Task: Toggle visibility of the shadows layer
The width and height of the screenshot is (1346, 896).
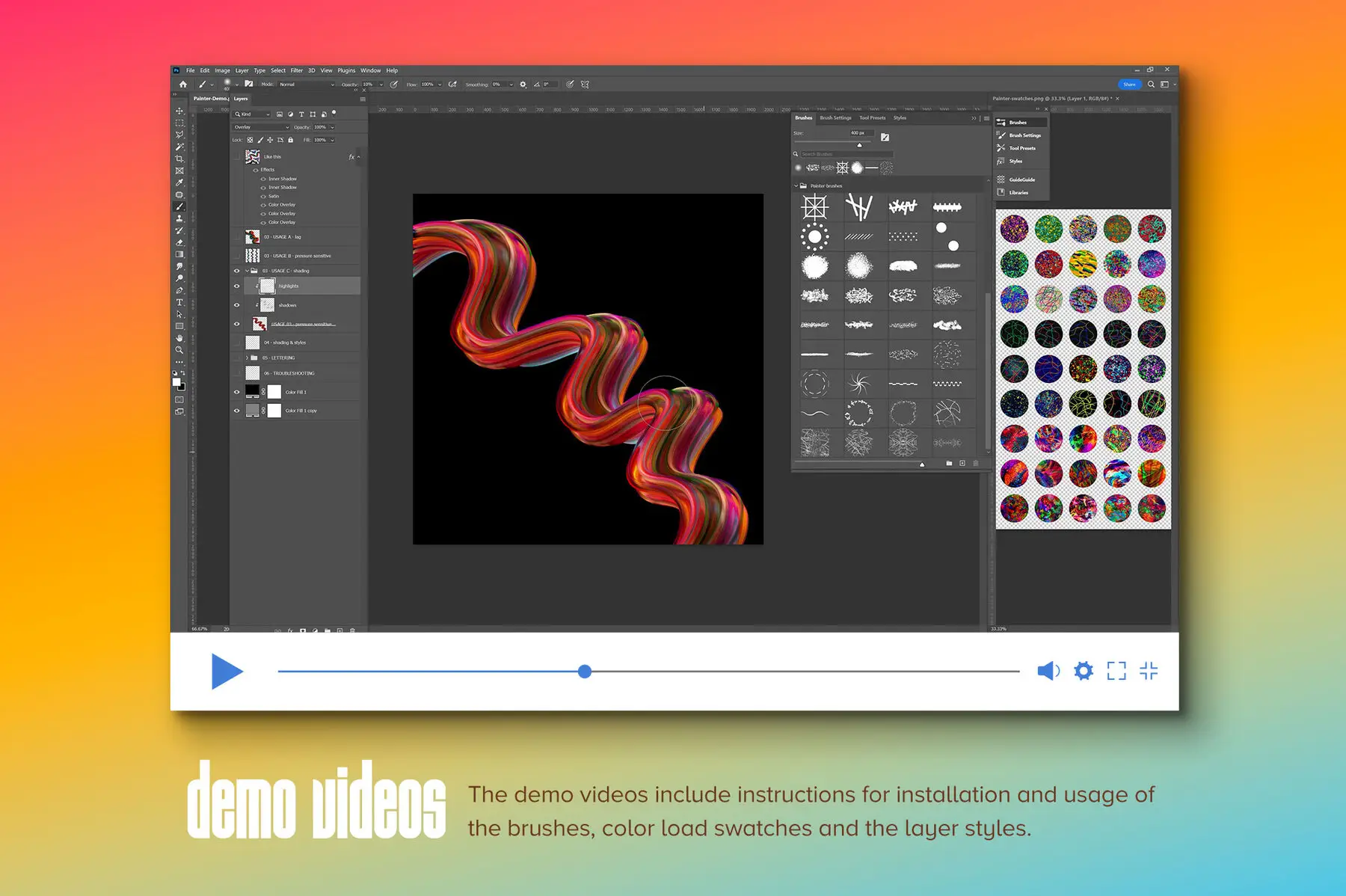Action: coord(238,305)
